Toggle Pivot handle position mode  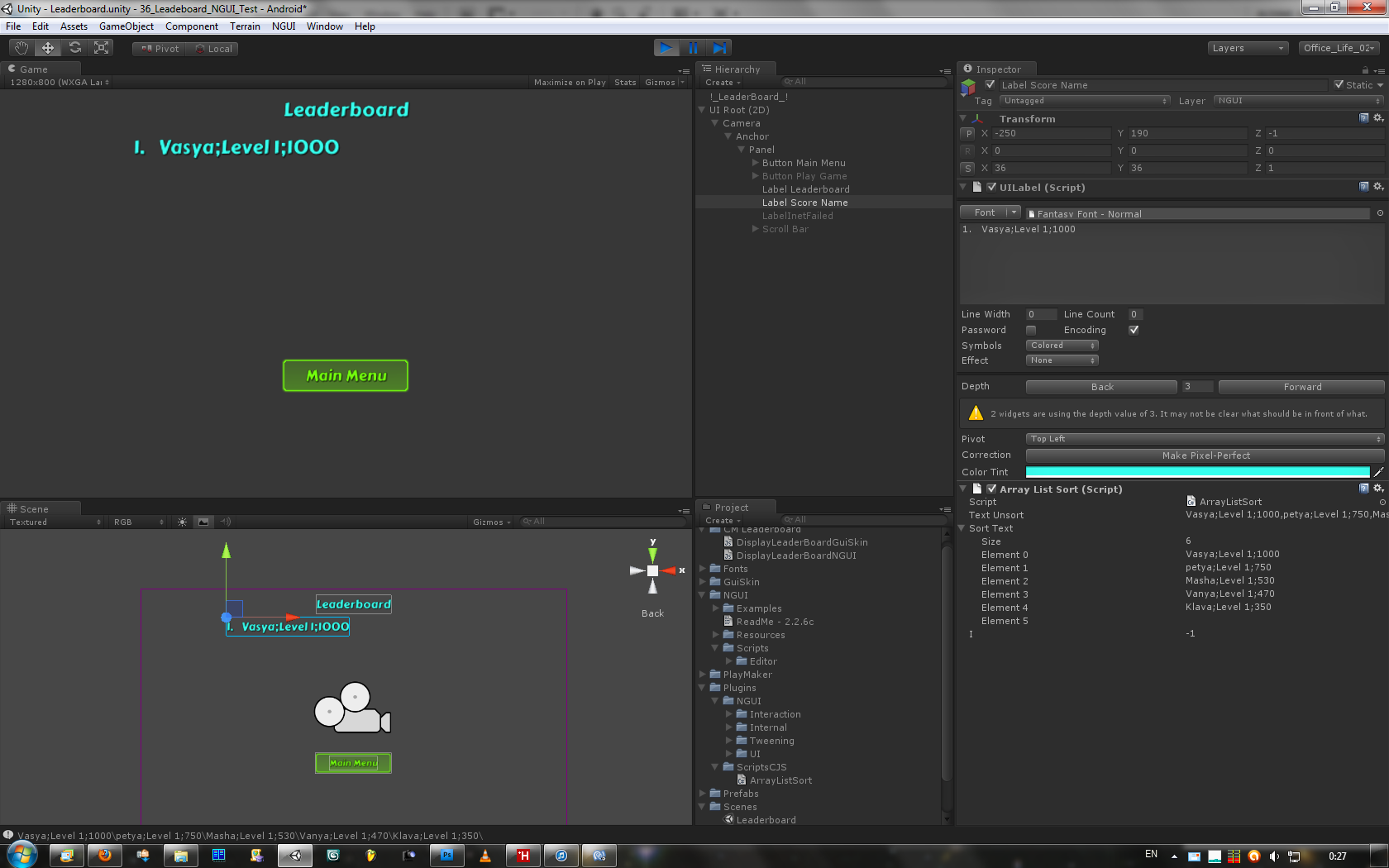click(160, 49)
